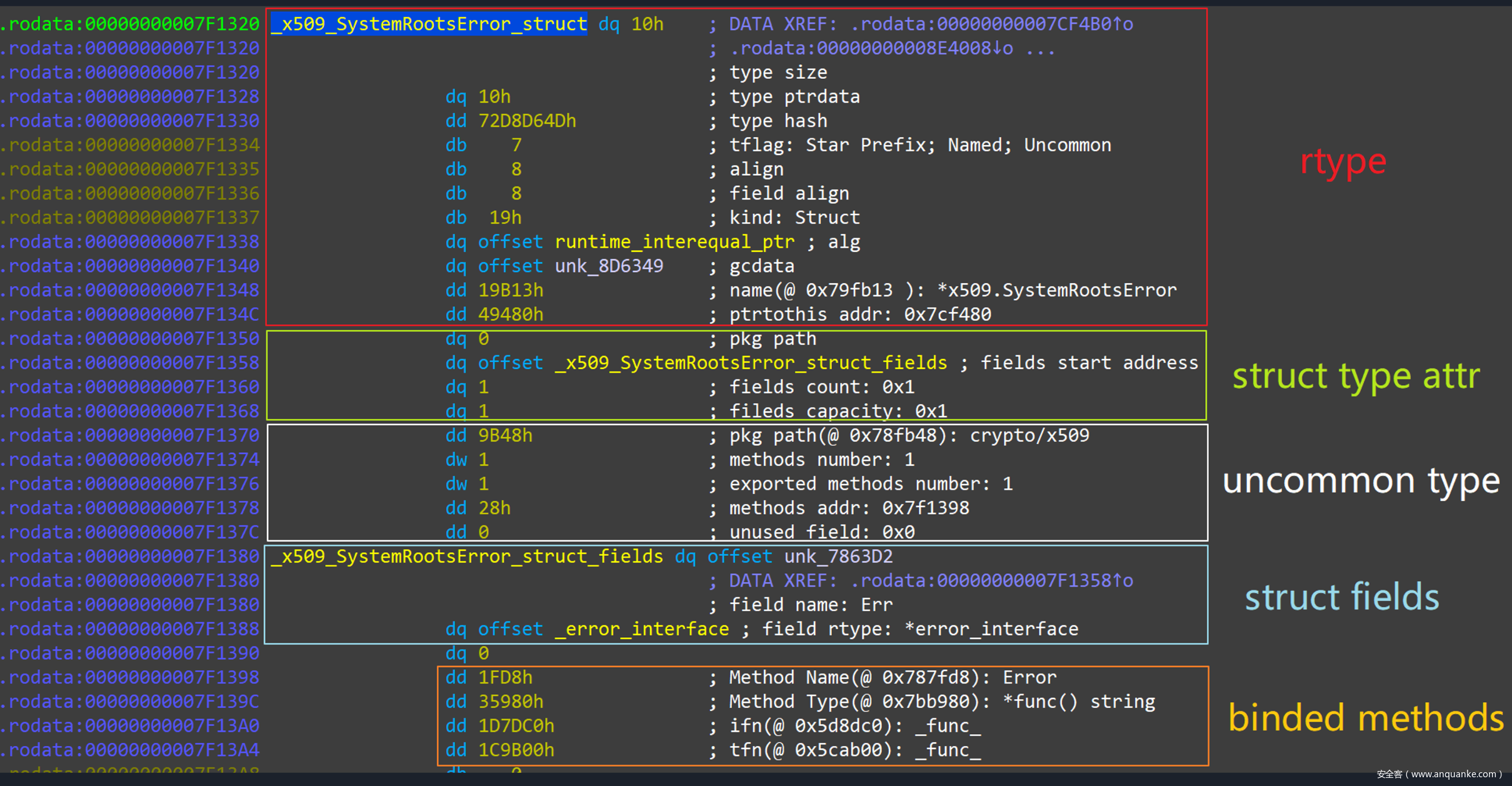Click the green struct type attr annotation
1512x786 pixels.
[1355, 376]
